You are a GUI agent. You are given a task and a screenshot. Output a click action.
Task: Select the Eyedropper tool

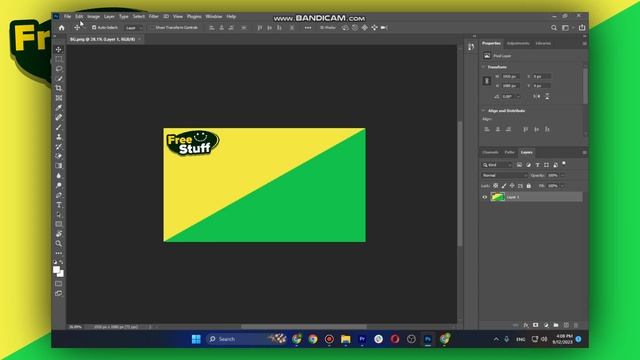coord(59,108)
